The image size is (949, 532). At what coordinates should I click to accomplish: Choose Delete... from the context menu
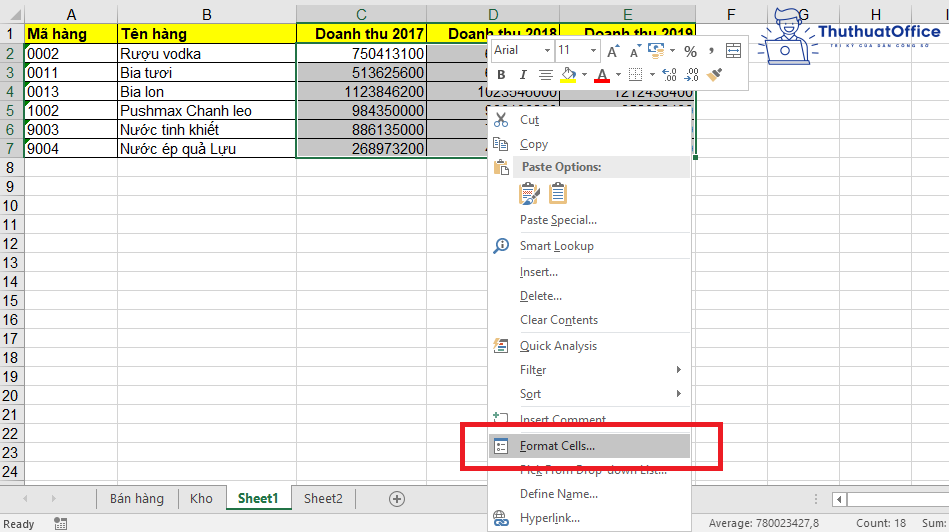point(589,296)
